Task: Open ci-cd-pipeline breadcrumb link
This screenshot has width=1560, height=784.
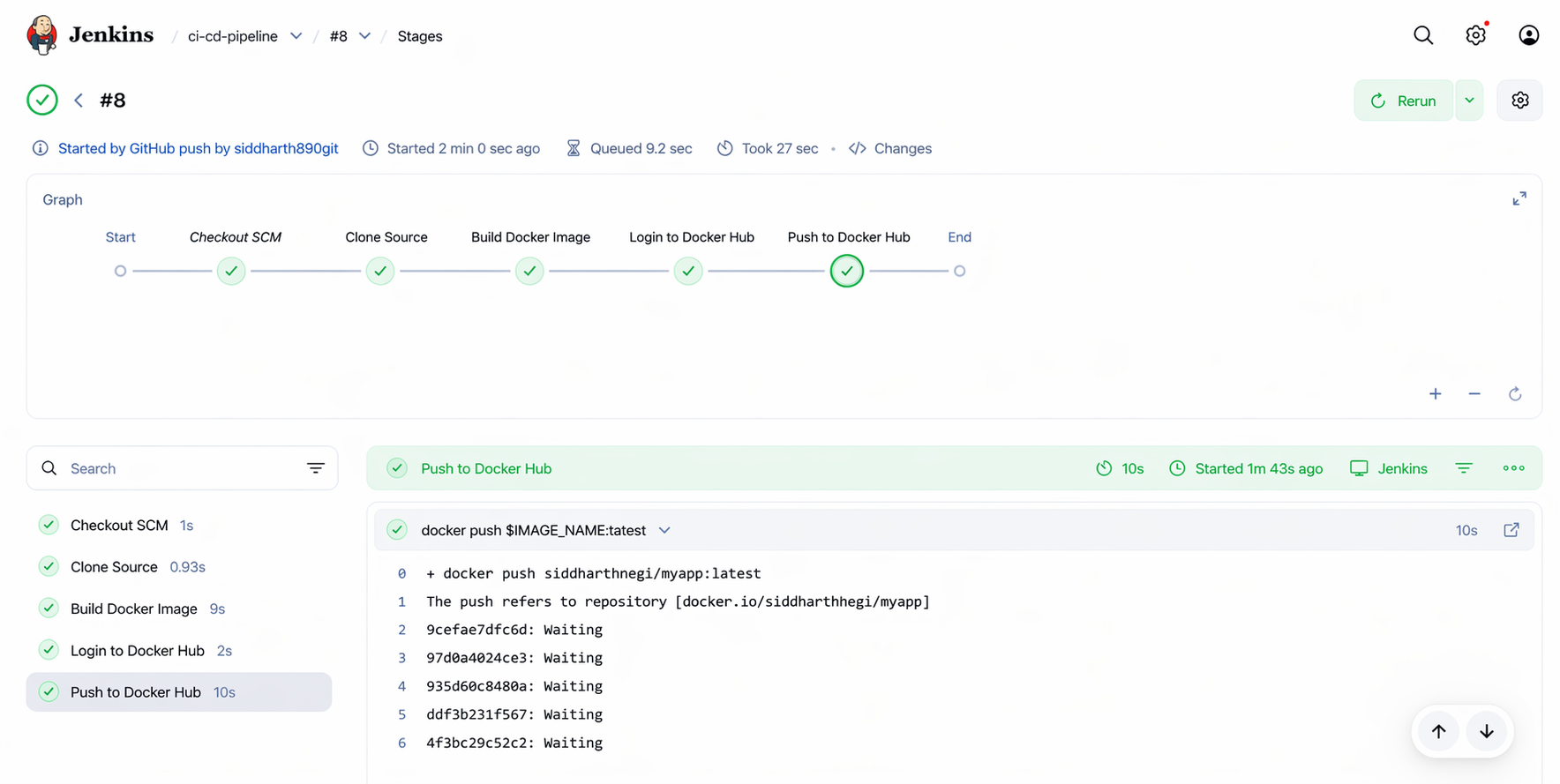Action: click(x=233, y=36)
